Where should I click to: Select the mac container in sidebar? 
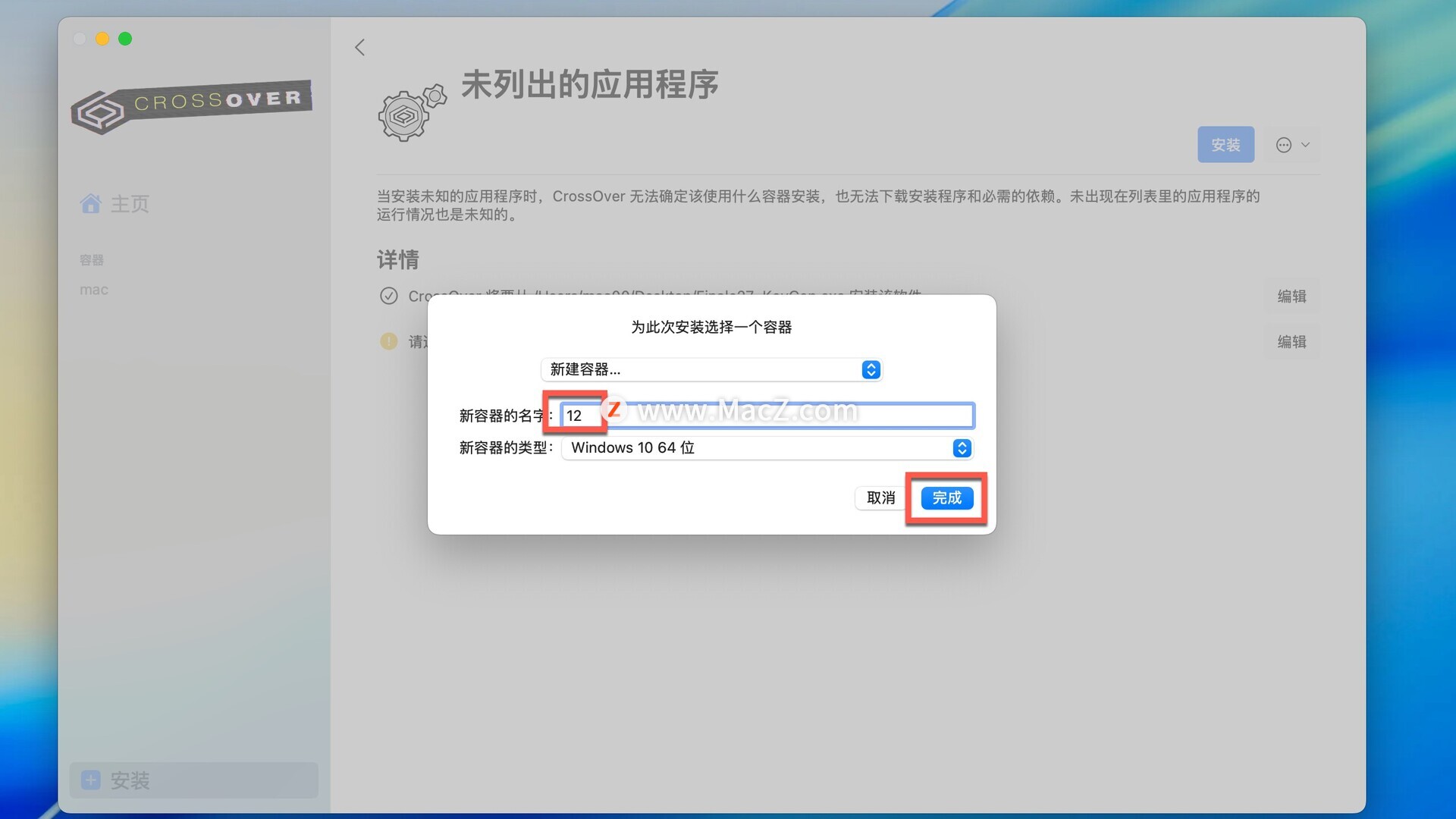click(x=94, y=290)
